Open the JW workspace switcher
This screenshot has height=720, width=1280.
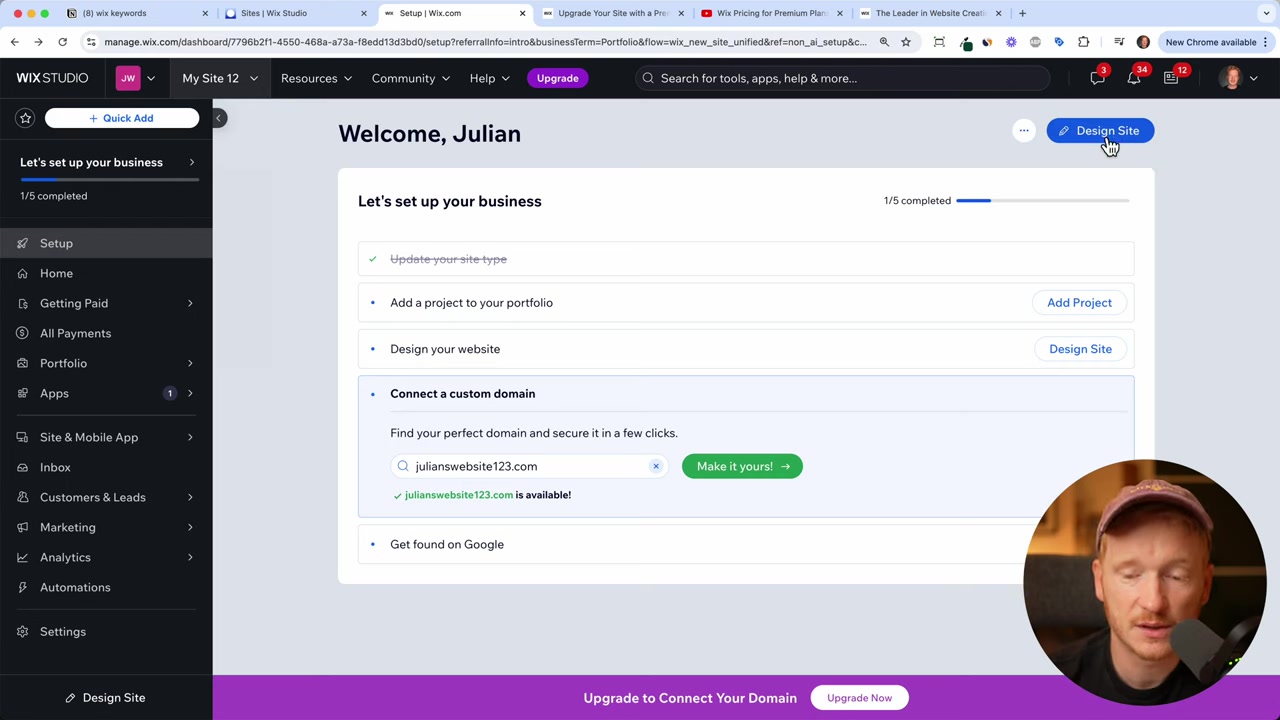[136, 78]
